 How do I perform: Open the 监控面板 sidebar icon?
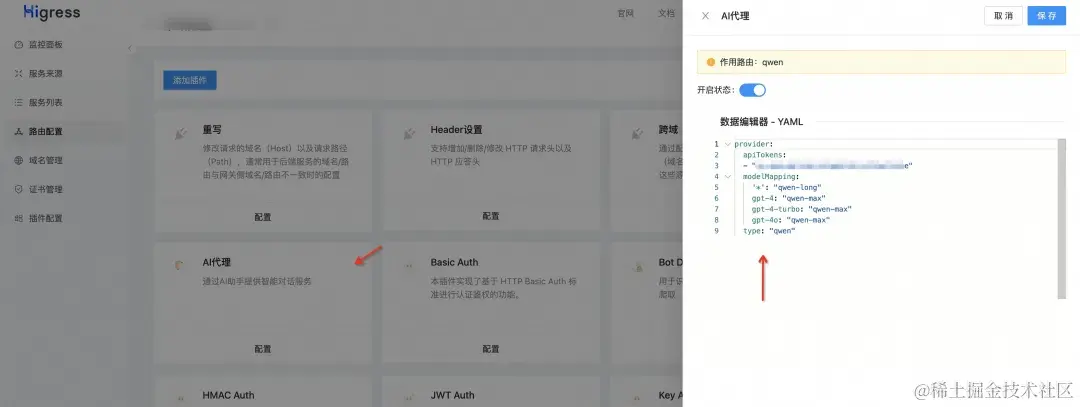tap(19, 45)
